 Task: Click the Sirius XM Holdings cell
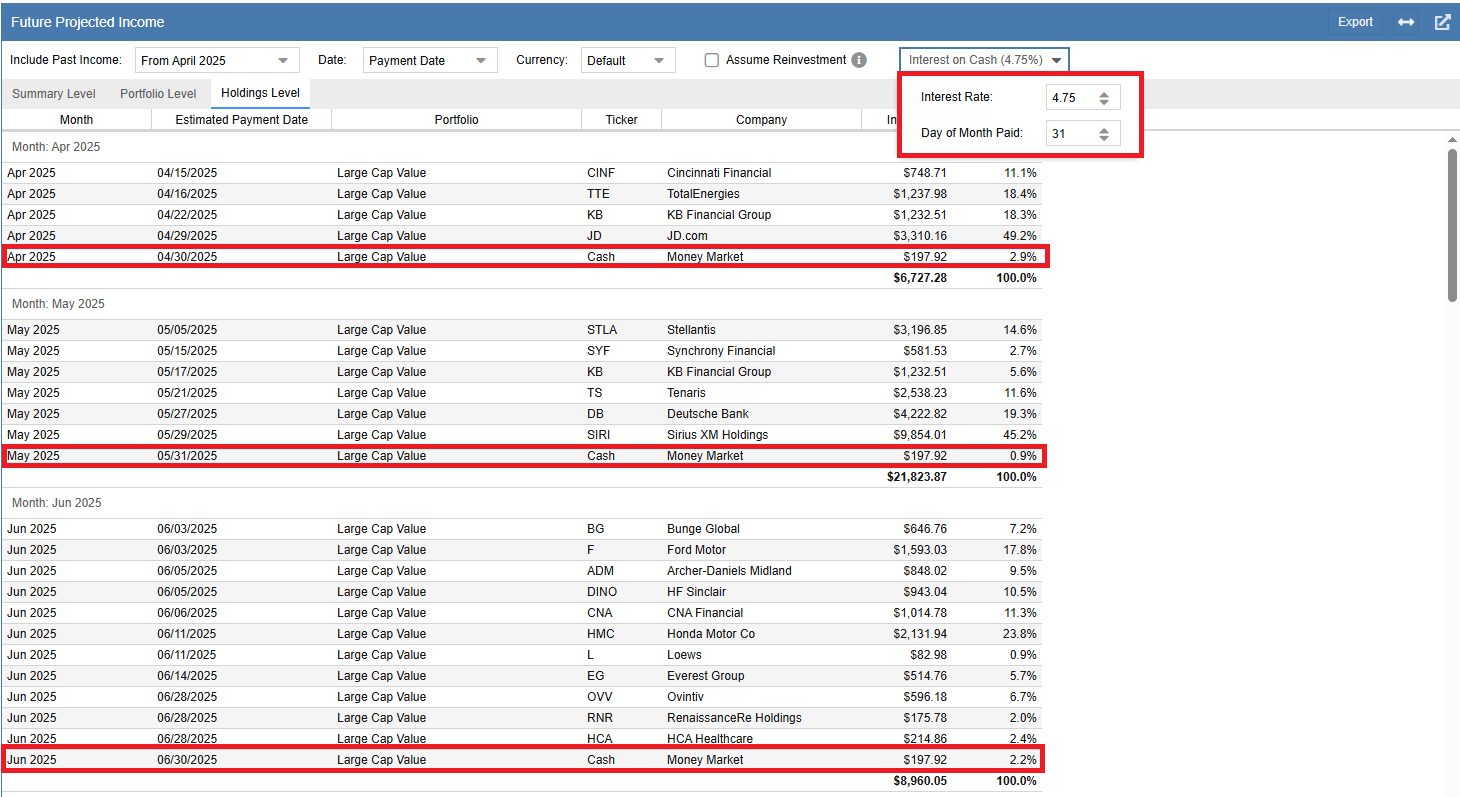click(761, 435)
